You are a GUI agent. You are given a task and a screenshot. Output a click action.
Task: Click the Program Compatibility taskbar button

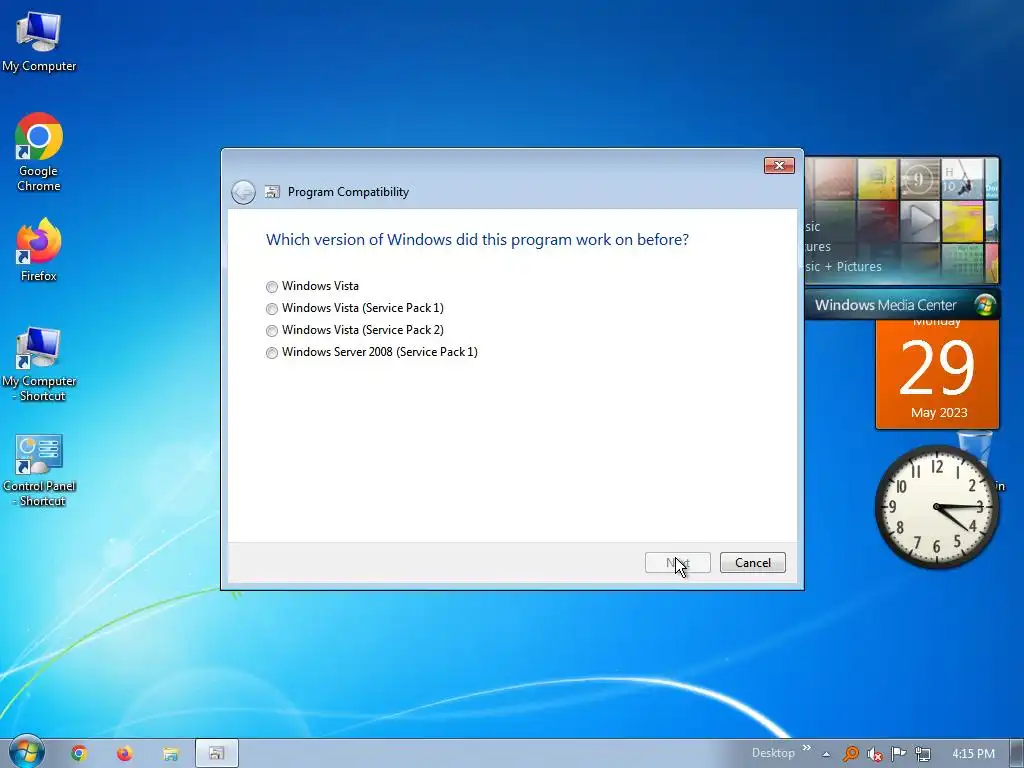pyautogui.click(x=217, y=754)
